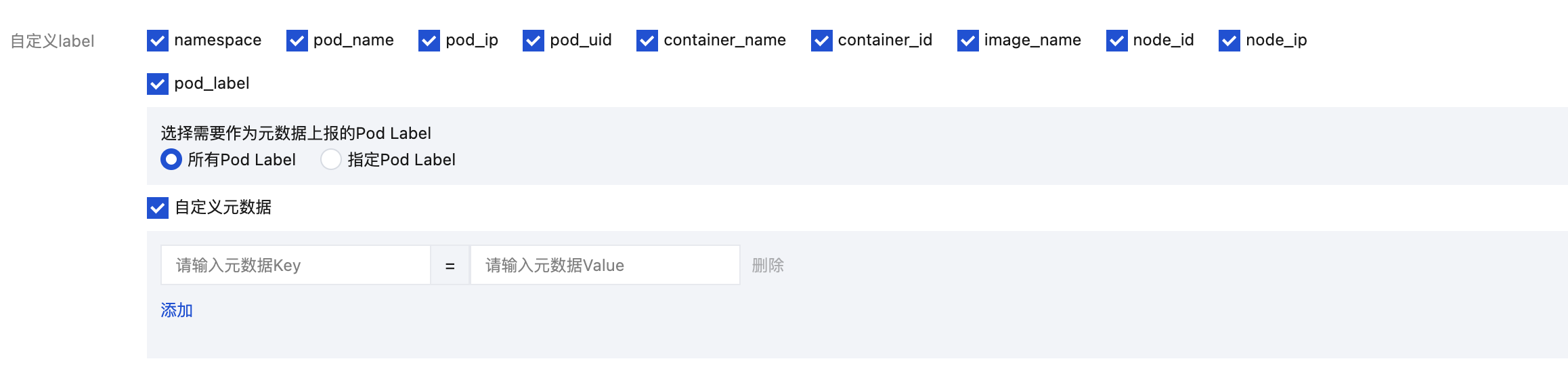Uncheck the pod_ip checkbox

[429, 41]
